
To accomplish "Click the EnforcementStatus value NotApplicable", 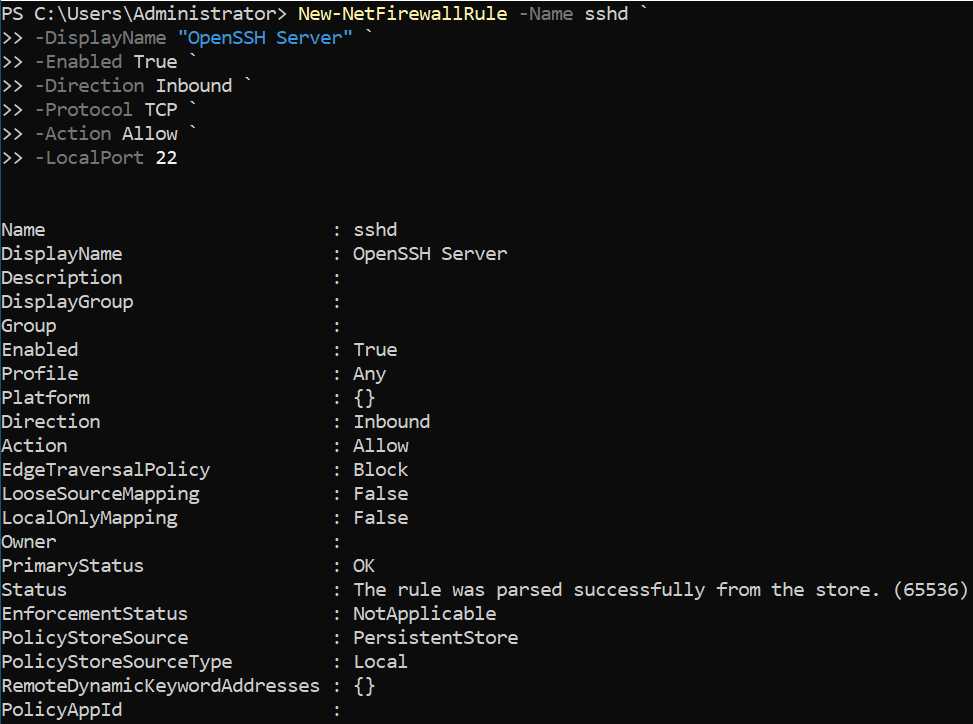I will (424, 614).
